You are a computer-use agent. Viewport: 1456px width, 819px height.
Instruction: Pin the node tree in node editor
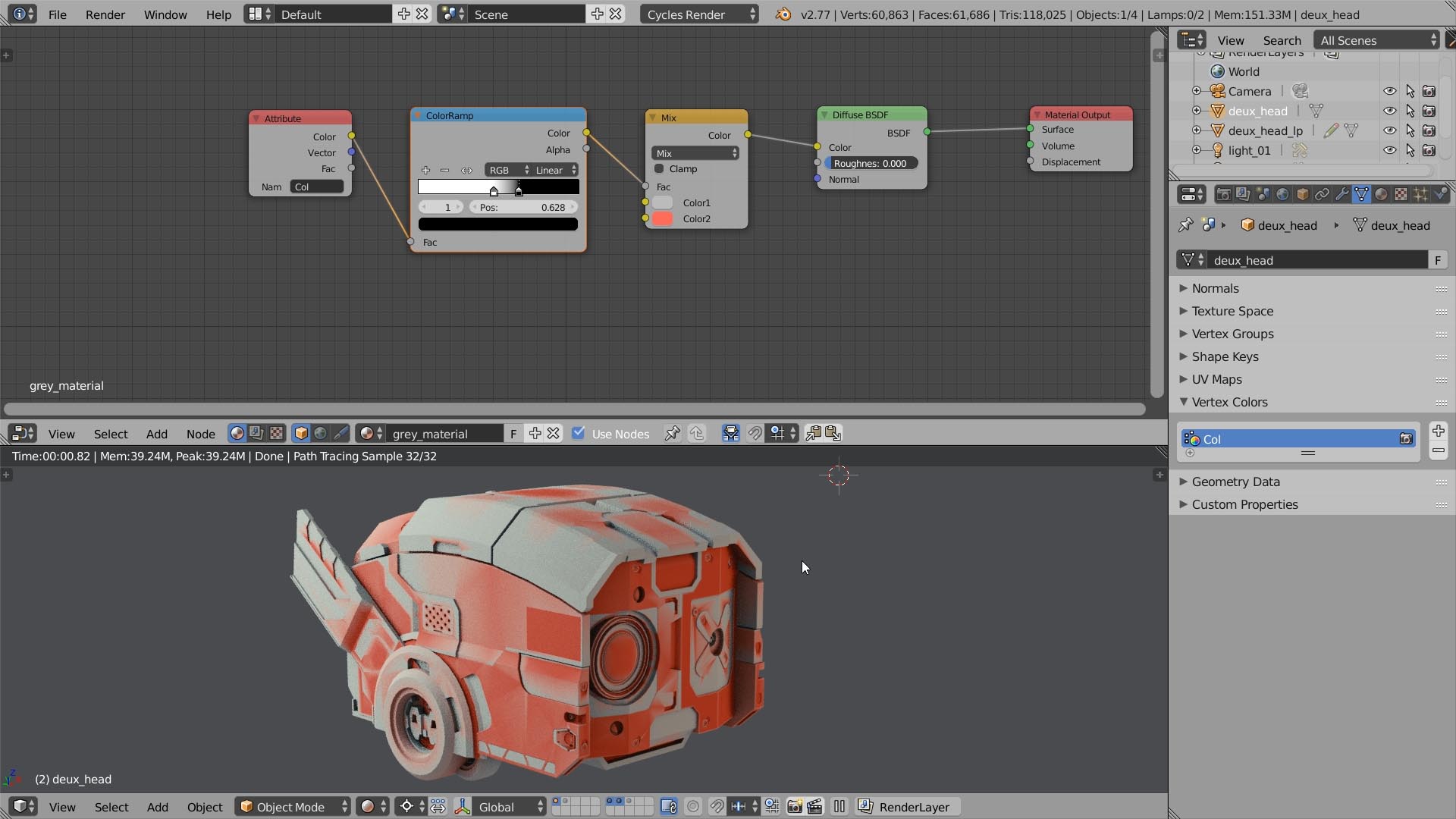coord(672,434)
